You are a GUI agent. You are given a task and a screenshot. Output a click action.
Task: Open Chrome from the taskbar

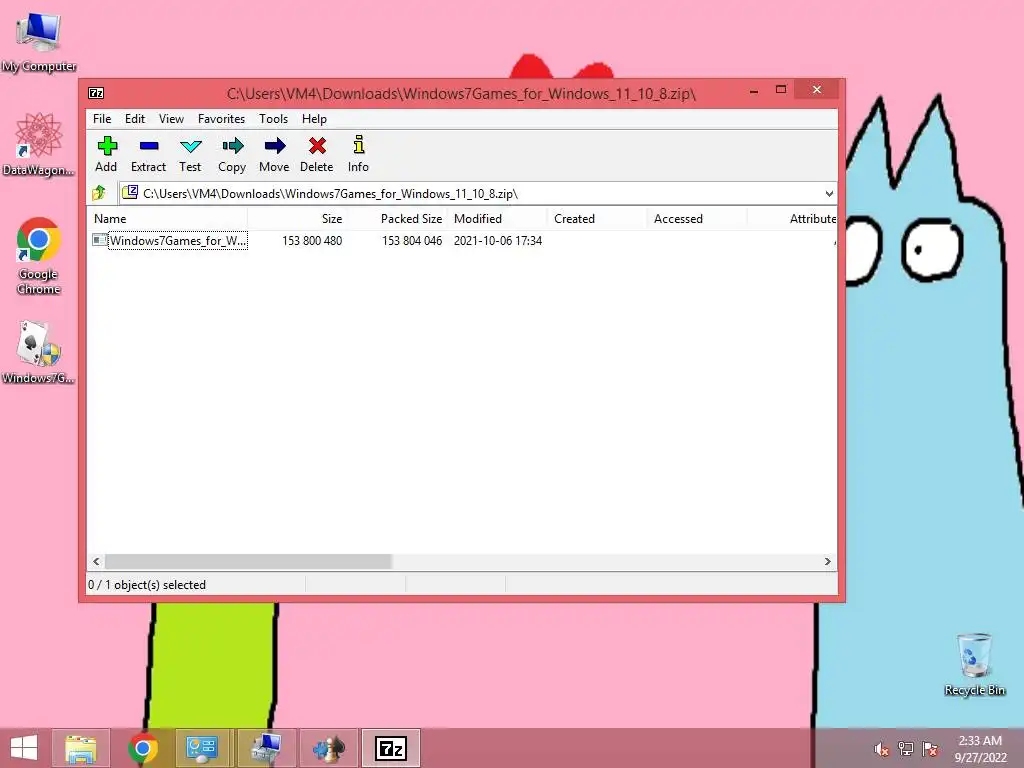[142, 748]
